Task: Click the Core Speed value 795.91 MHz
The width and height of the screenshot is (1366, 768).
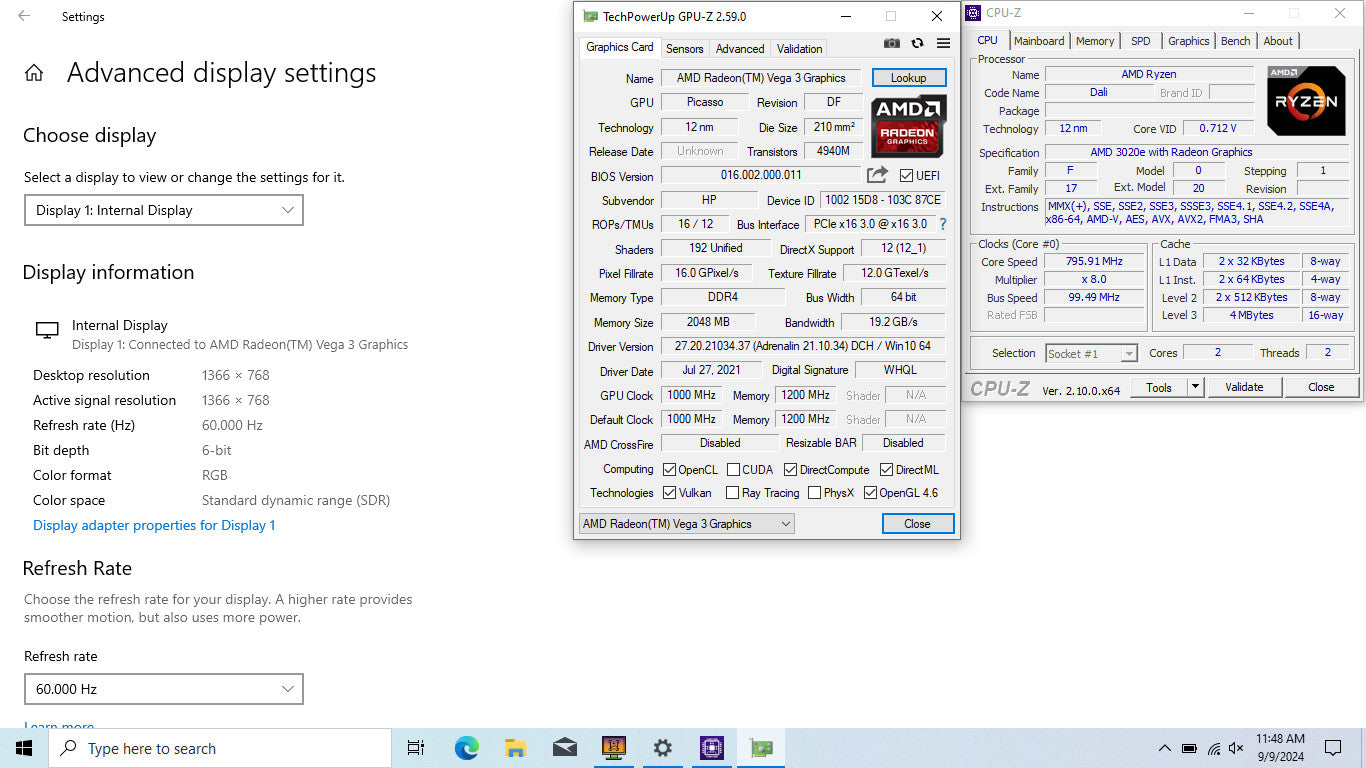Action: [1095, 261]
